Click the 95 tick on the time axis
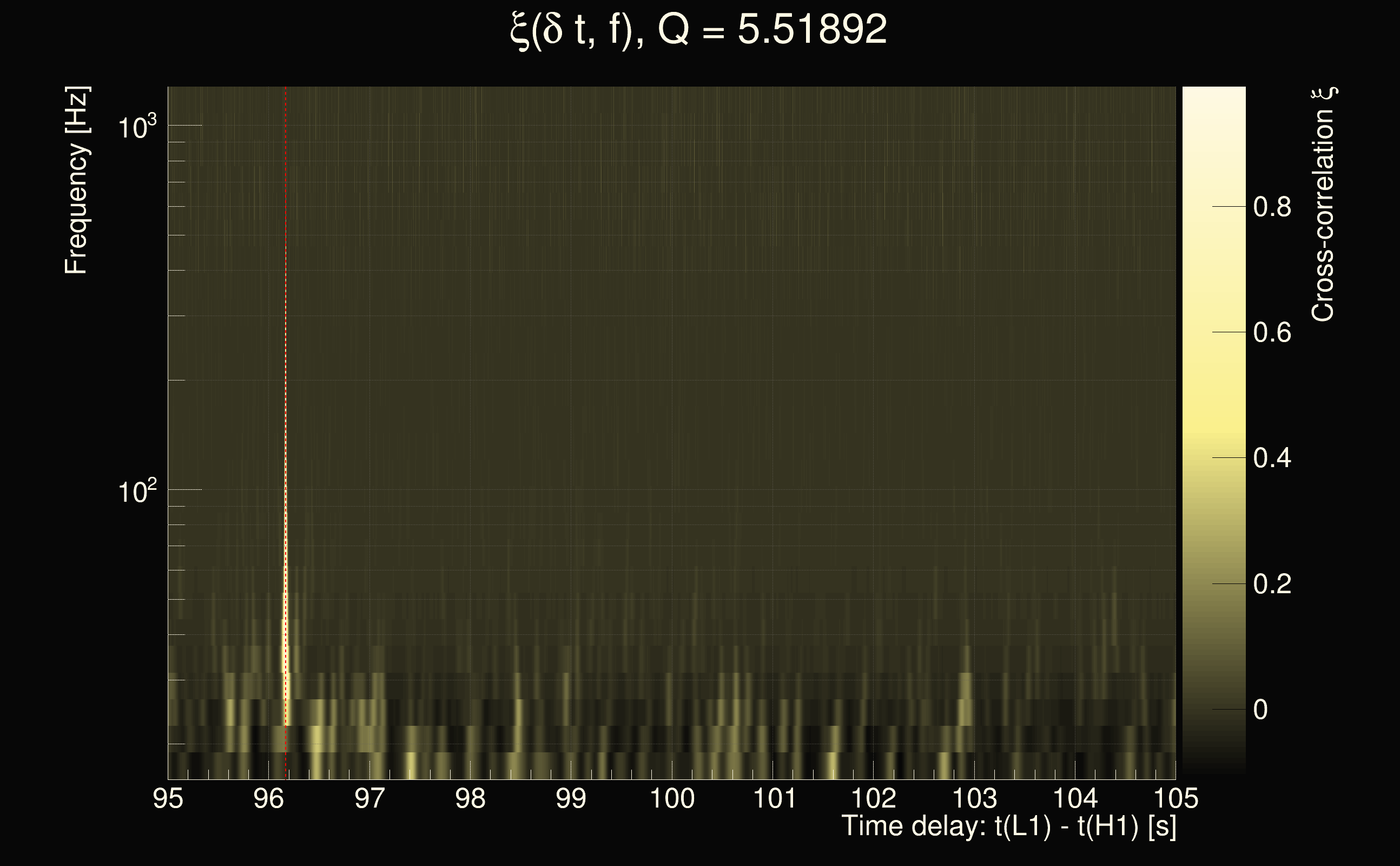The height and width of the screenshot is (866, 1400). 168,799
